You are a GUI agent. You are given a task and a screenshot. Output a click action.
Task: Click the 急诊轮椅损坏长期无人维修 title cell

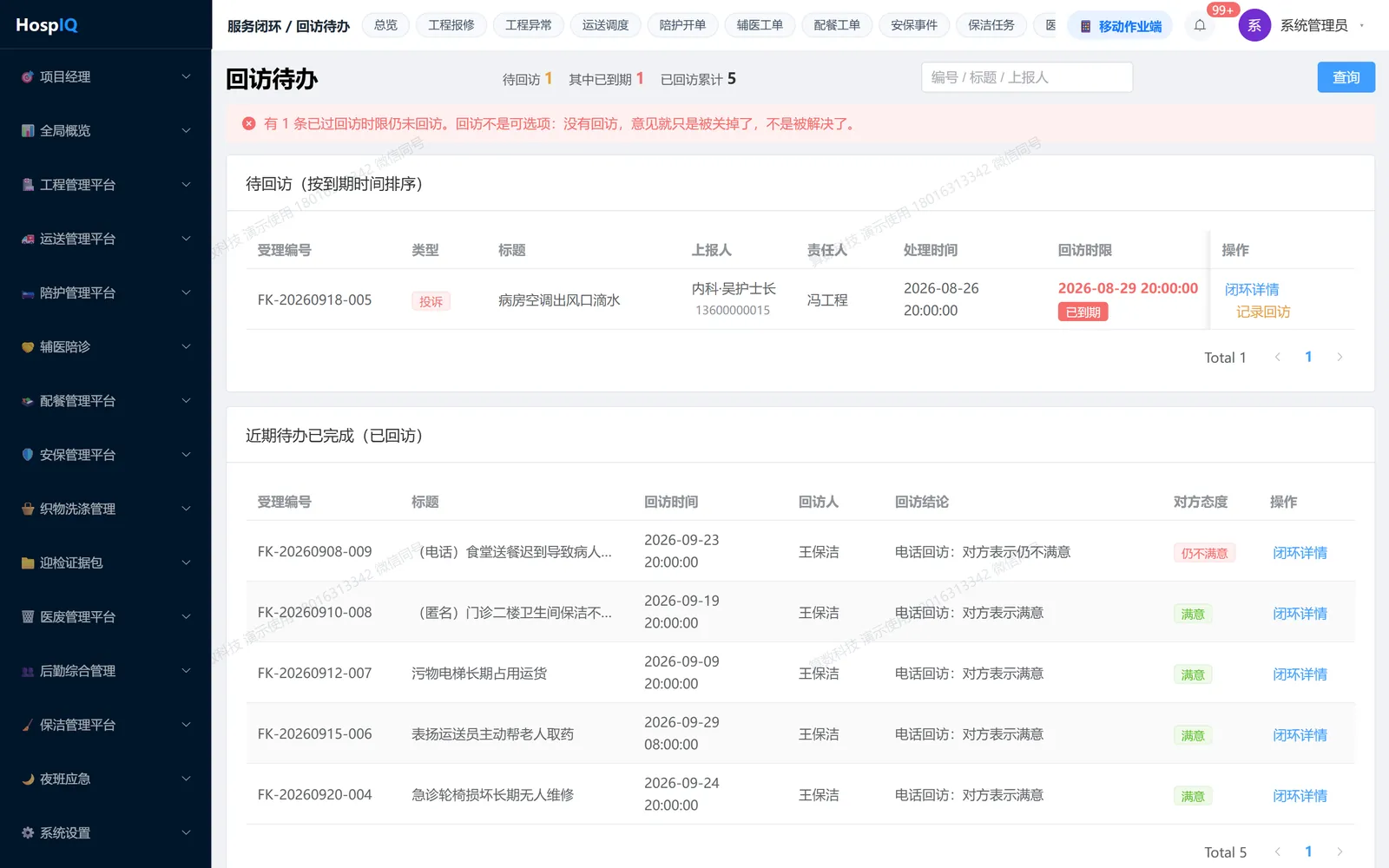pos(492,795)
